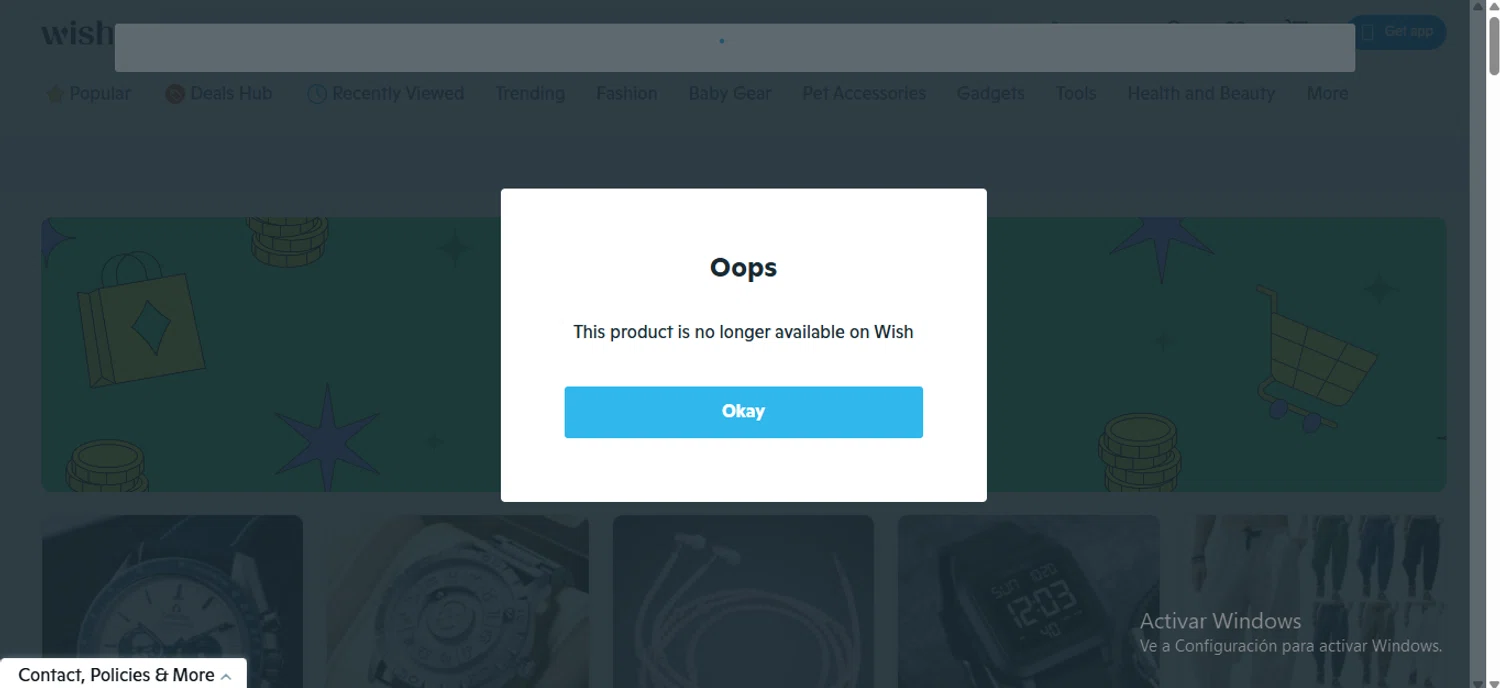Open the white chronograph watch thumbnail
Screen dimensions: 1500x688
coord(172,601)
